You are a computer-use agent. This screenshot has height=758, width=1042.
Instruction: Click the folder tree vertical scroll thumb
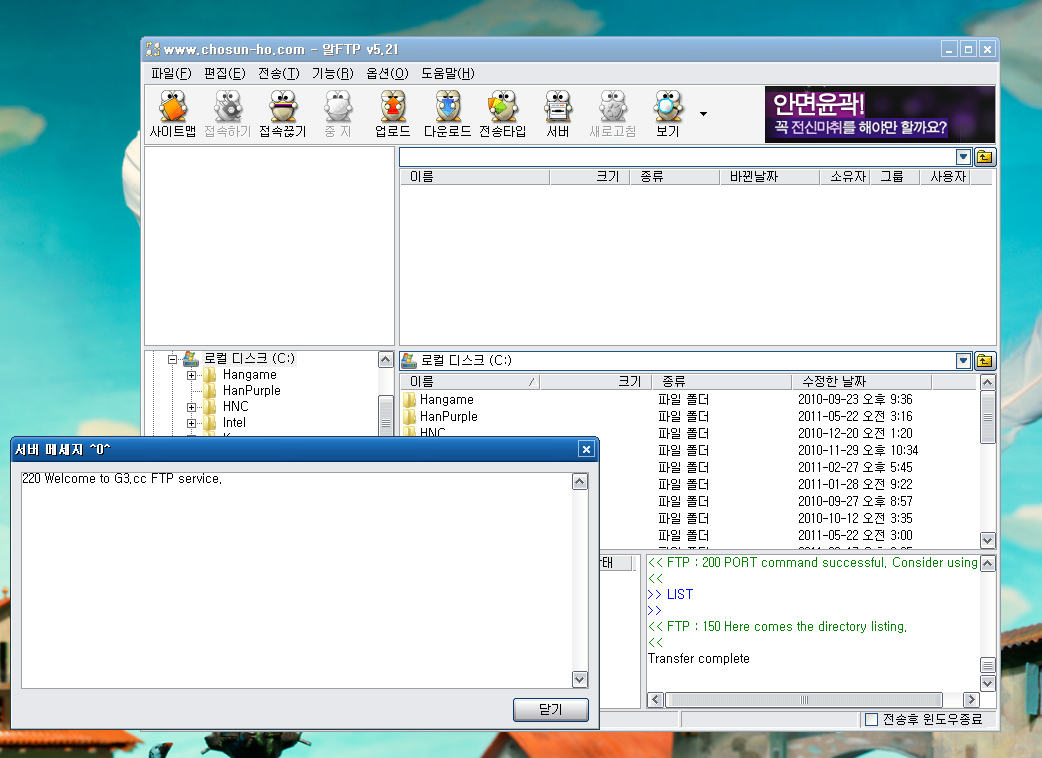point(385,415)
